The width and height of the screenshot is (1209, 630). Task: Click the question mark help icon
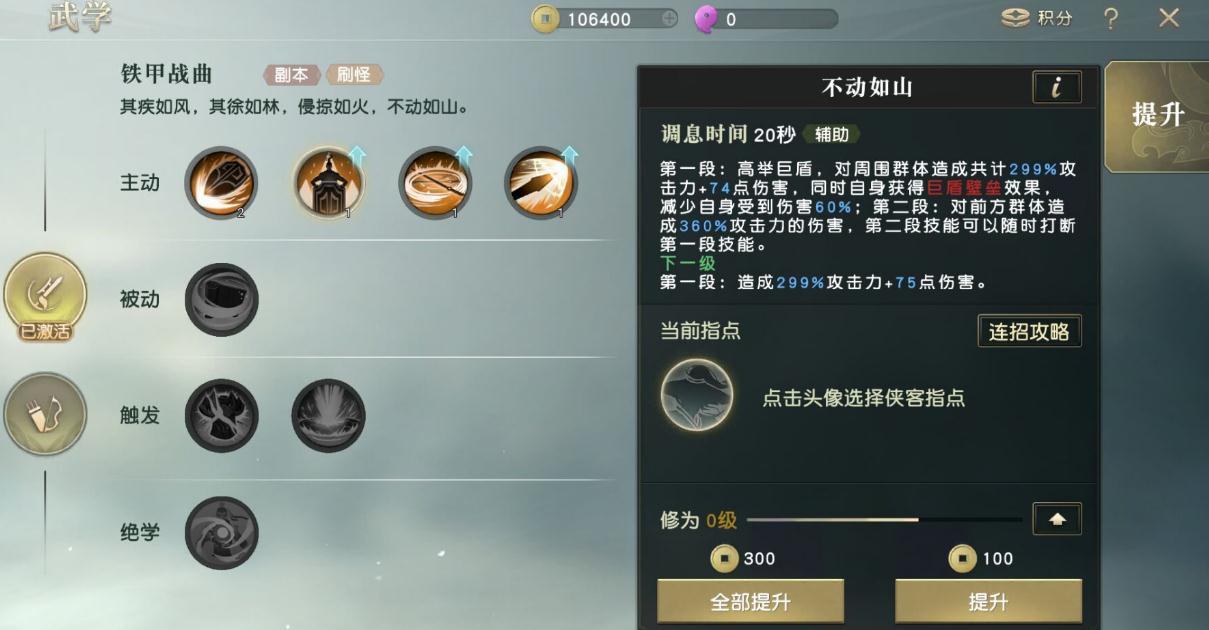point(1111,18)
